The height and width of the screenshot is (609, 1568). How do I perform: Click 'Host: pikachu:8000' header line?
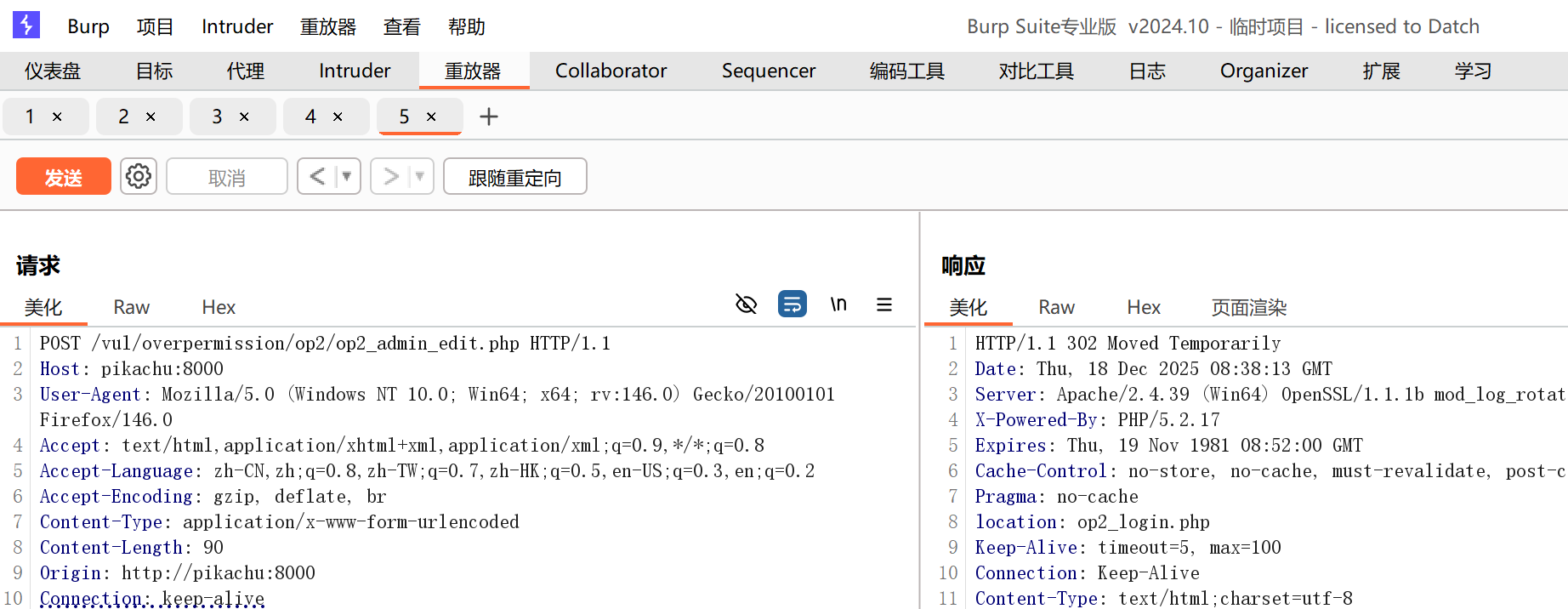point(132,368)
